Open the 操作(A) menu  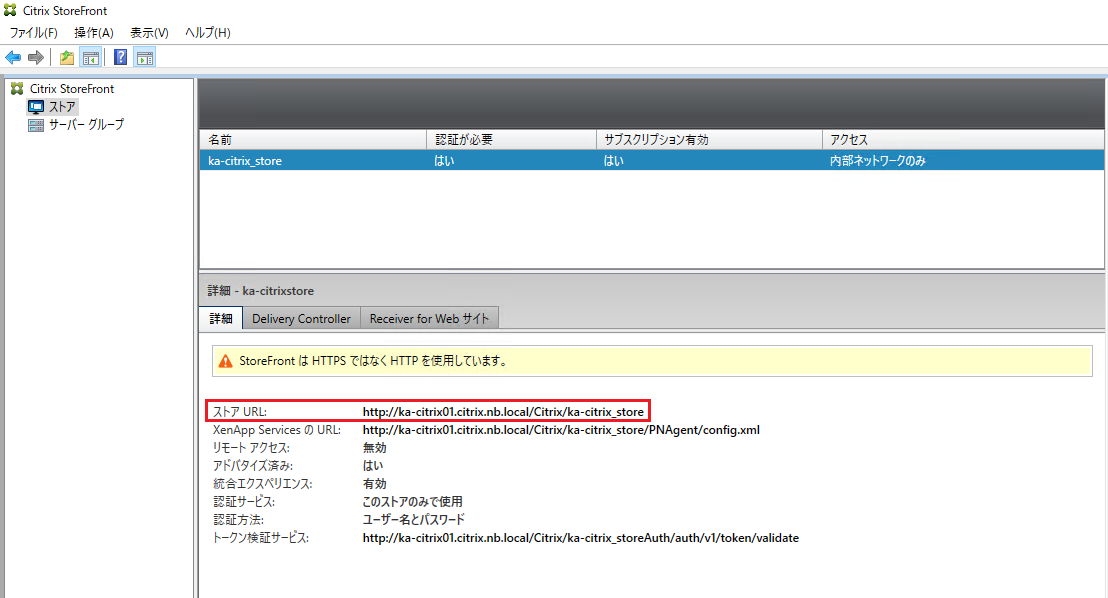click(94, 33)
